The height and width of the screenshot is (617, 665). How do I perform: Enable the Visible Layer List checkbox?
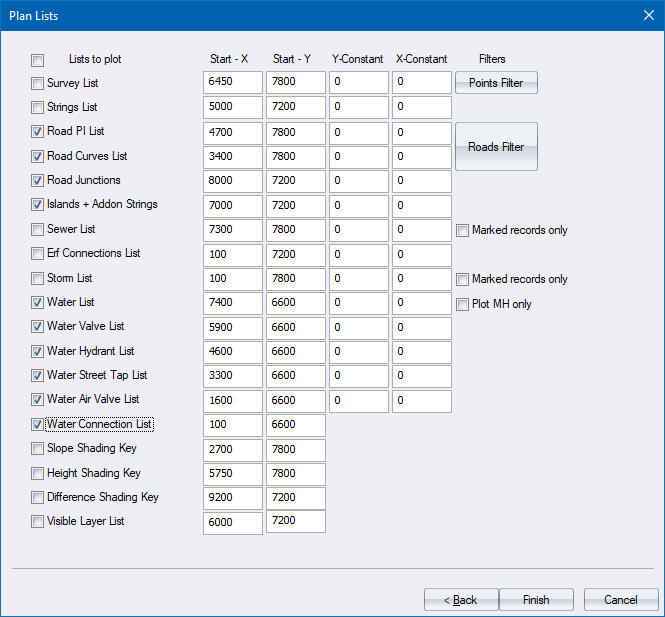38,521
